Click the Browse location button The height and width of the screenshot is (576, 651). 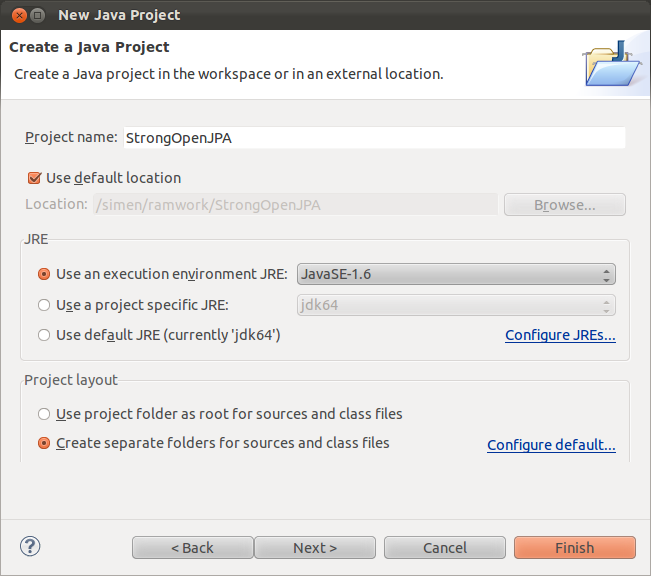point(564,205)
